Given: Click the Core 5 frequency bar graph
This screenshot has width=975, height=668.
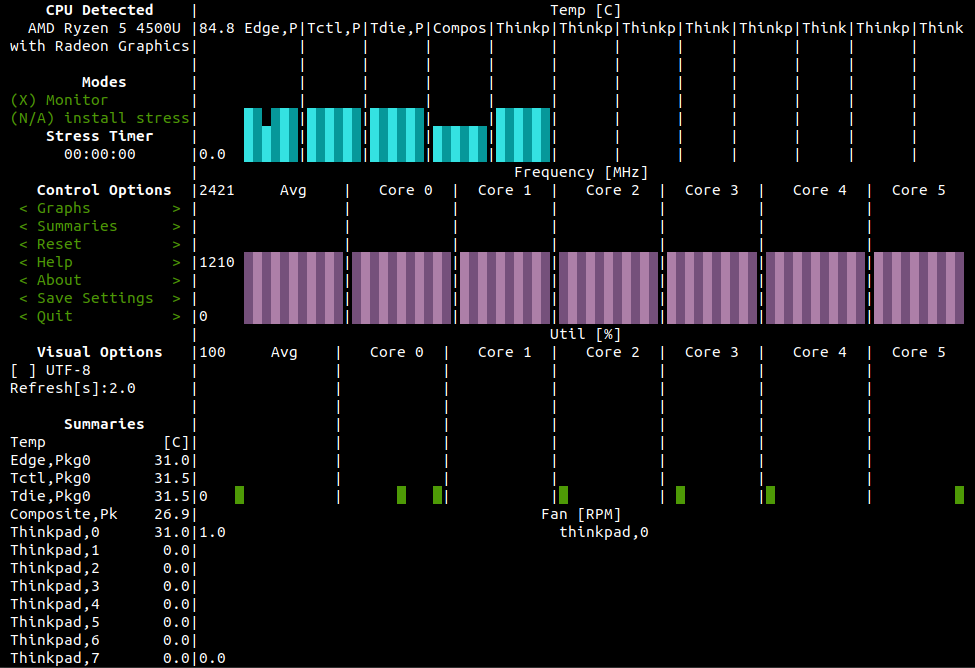Looking at the screenshot, I should (x=922, y=288).
